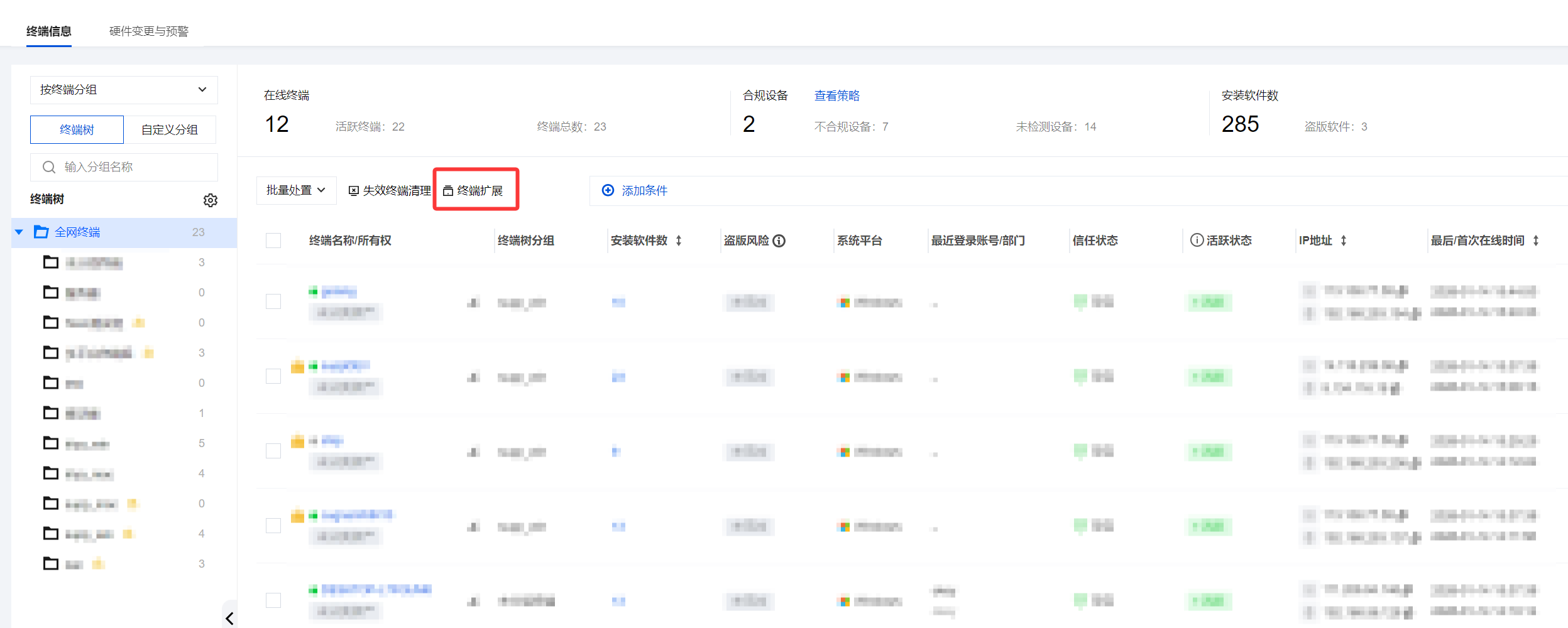The height and width of the screenshot is (628, 1568).
Task: Click the 终端扩展 toolbar button
Action: [x=474, y=190]
